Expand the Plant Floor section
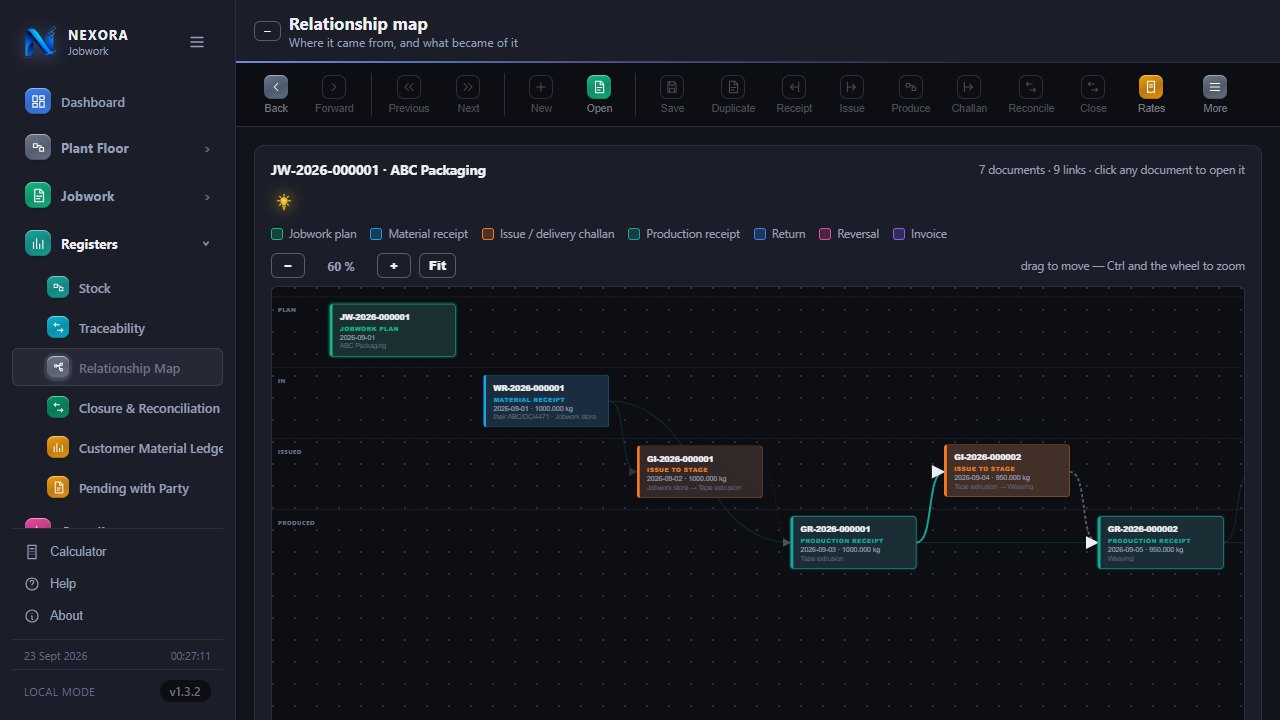The width and height of the screenshot is (1280, 720). pos(117,148)
